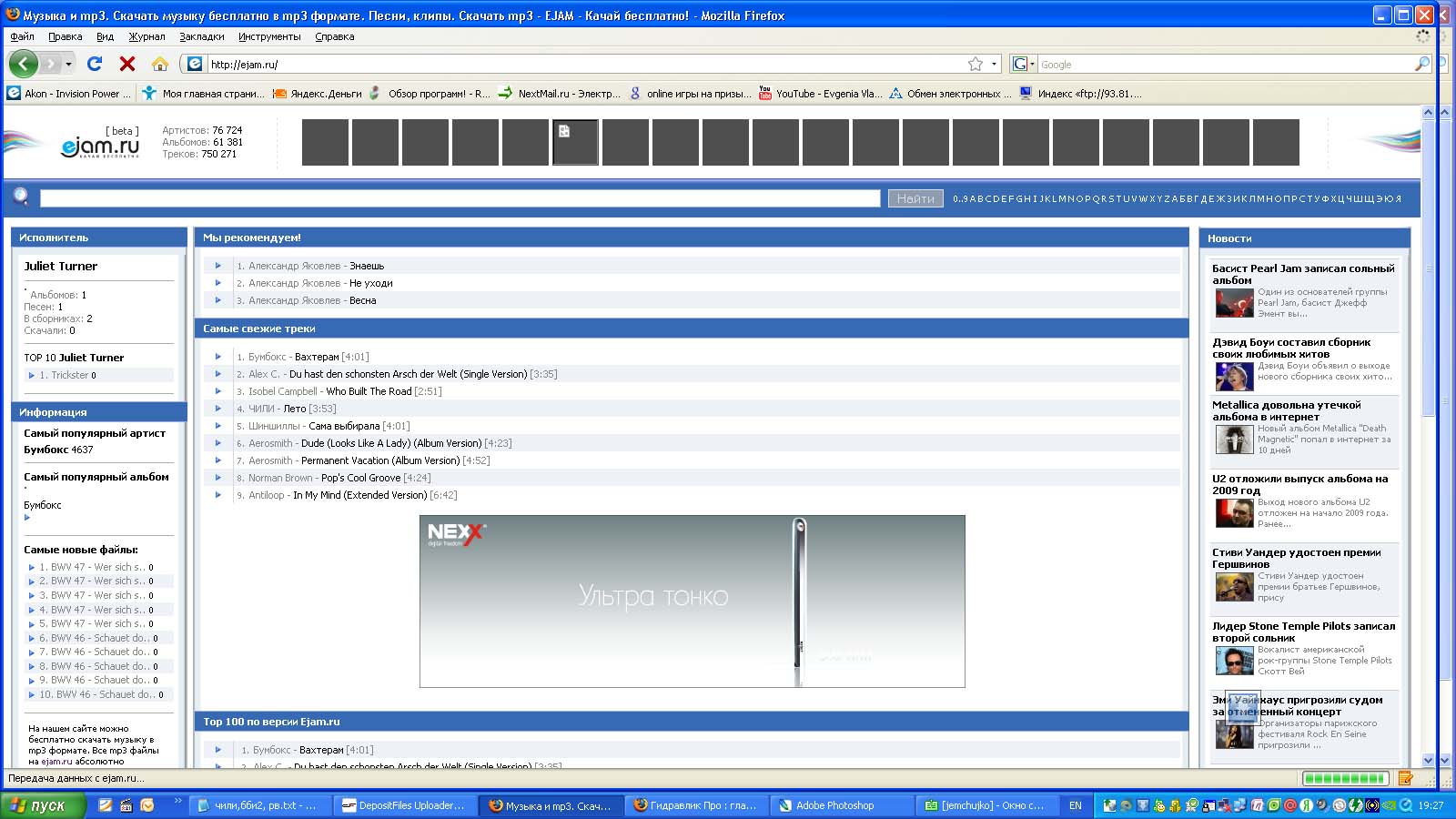The height and width of the screenshot is (819, 1456).
Task: Play 'Antiloop - In My Mind' track
Action: coord(218,495)
